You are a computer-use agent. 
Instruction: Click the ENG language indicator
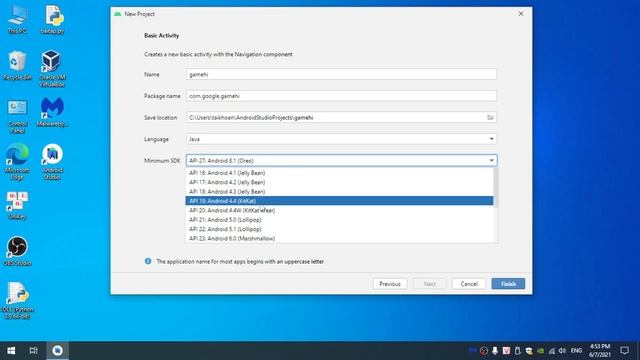[576, 351]
